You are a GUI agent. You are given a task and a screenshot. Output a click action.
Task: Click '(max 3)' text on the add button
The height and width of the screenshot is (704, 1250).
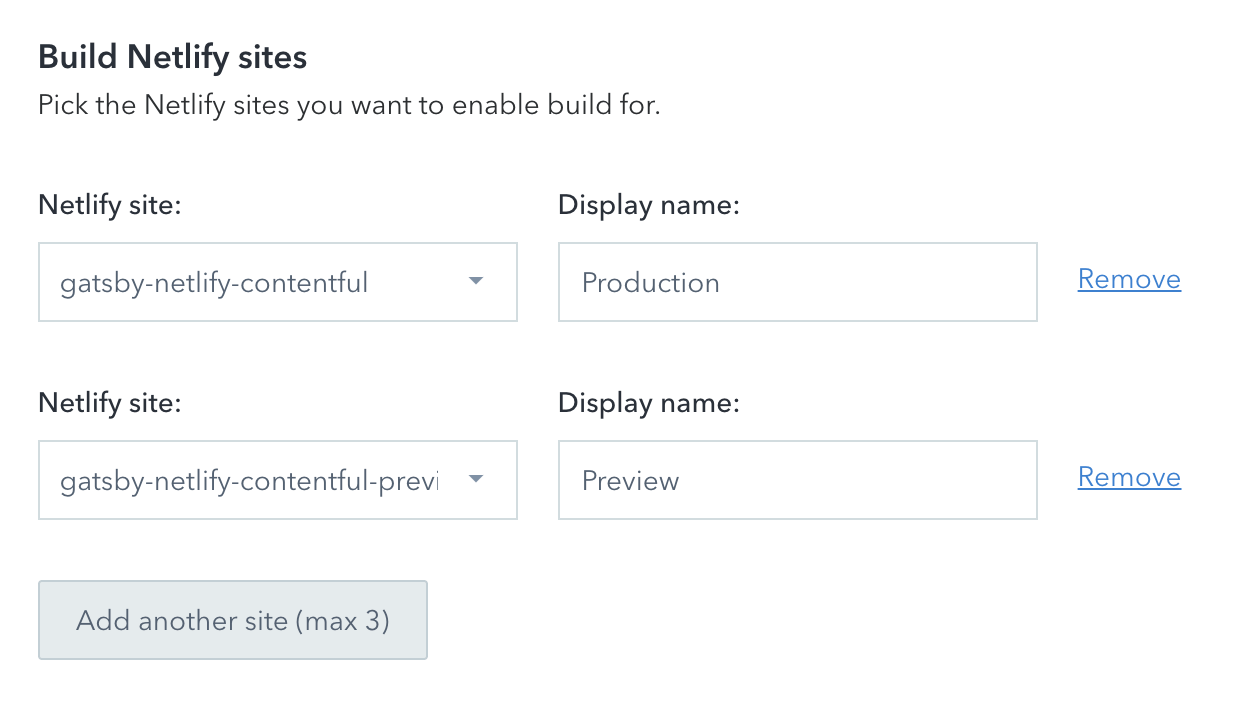click(x=342, y=621)
